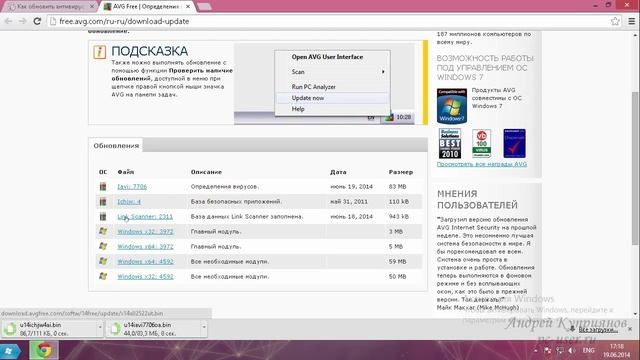Download the Ichjw: 4 file link
The height and width of the screenshot is (360, 640).
pyautogui.click(x=129, y=202)
